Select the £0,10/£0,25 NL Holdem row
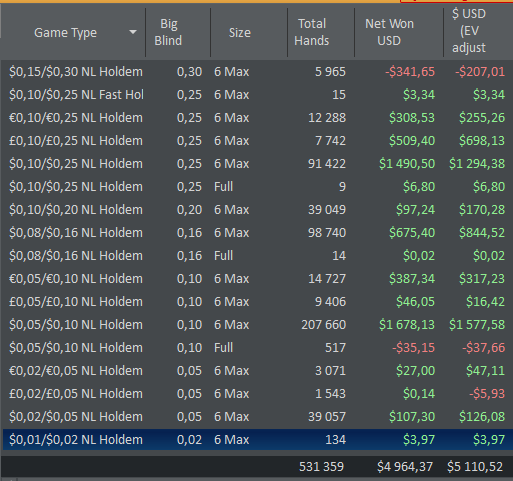513x481 pixels. pyautogui.click(x=257, y=141)
